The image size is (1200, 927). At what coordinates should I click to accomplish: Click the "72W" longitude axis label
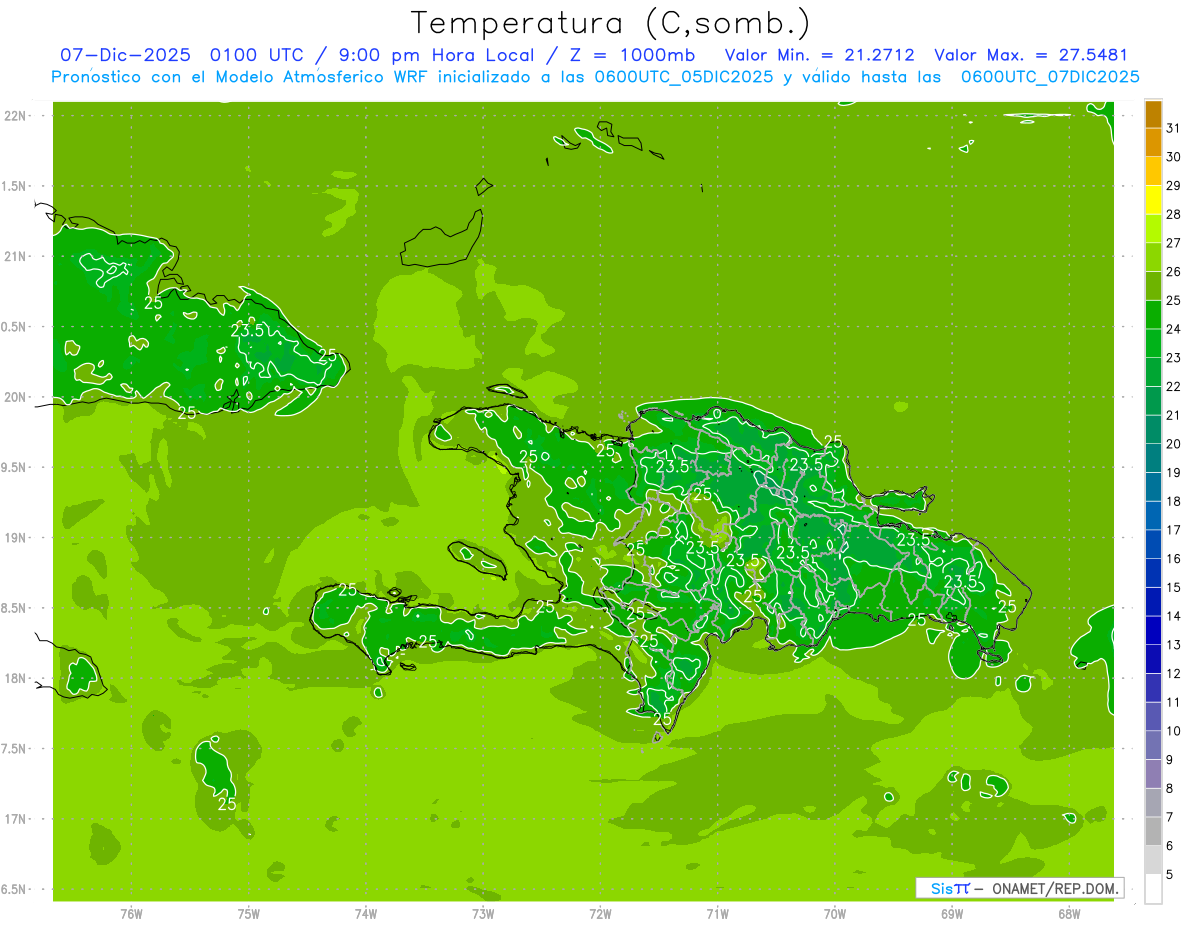[600, 913]
